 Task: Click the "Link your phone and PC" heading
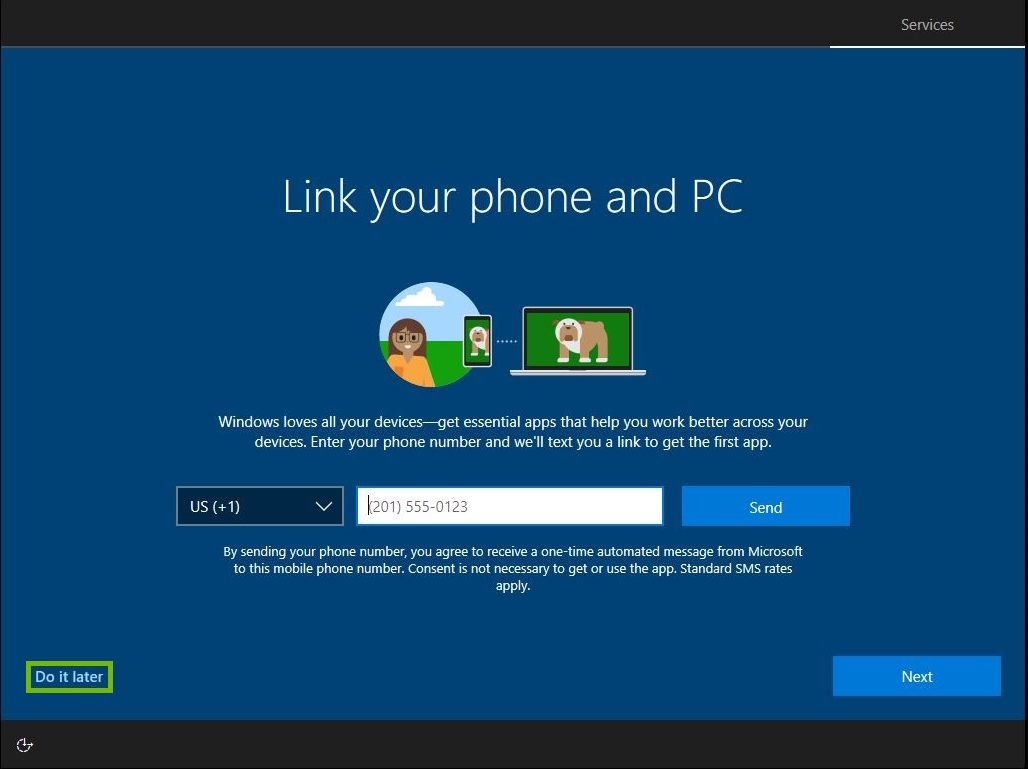click(513, 197)
